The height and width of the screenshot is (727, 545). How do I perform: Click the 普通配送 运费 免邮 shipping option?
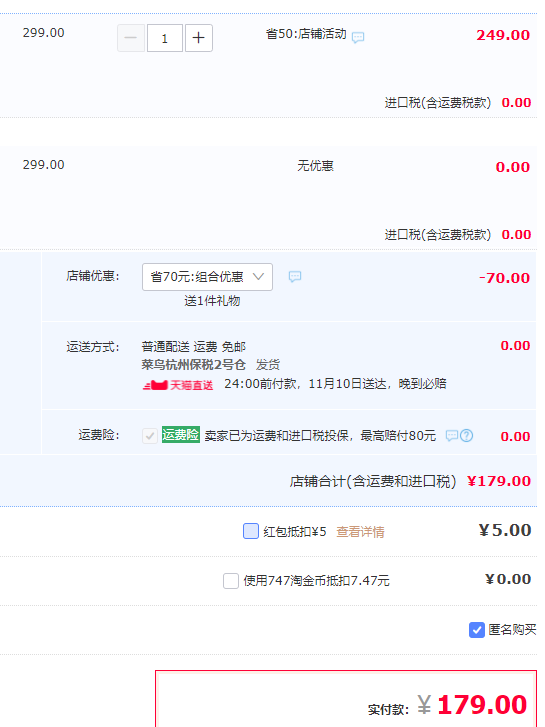click(x=193, y=347)
